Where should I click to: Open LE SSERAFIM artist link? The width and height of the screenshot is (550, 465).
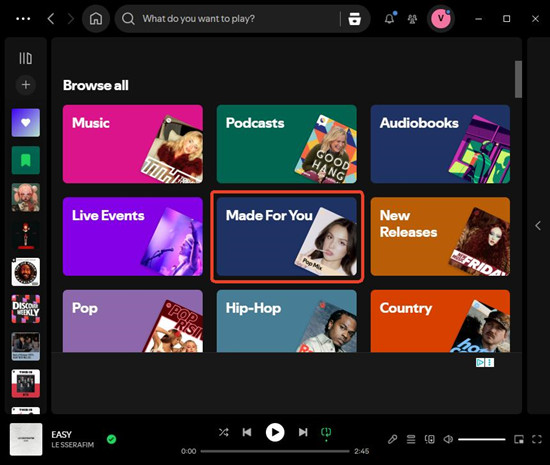[73, 445]
